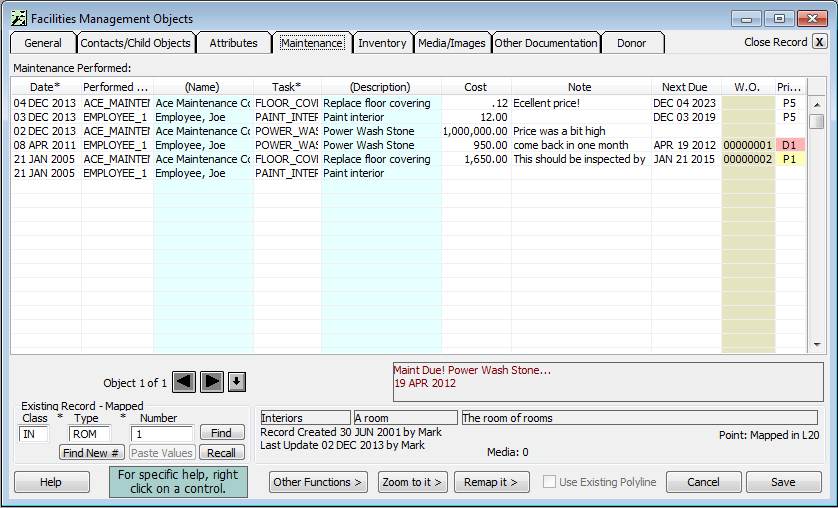Click 'come back in one month' note
The height and width of the screenshot is (508, 838).
pyautogui.click(x=580, y=145)
